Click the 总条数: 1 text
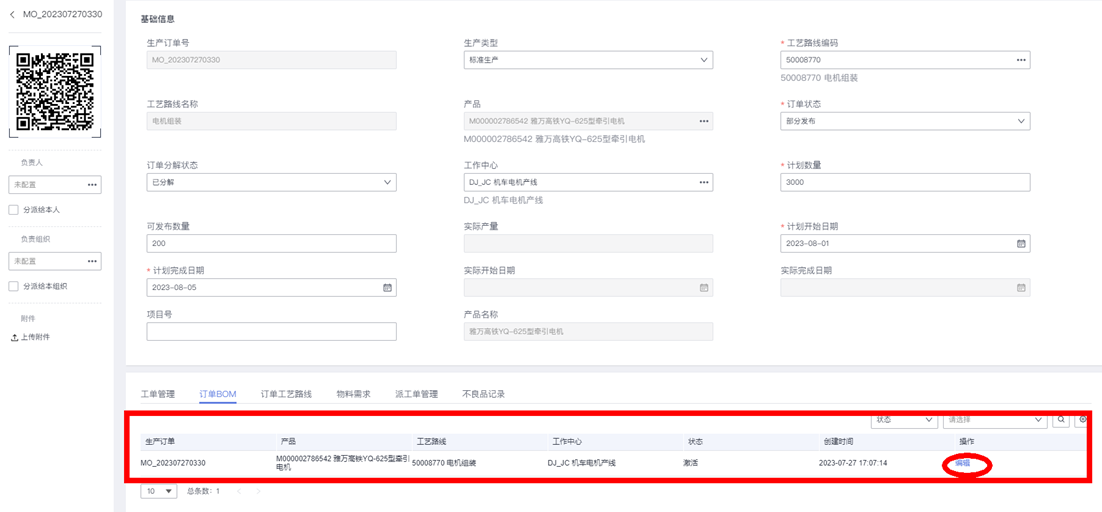Viewport: 1102px width, 512px height. point(203,491)
